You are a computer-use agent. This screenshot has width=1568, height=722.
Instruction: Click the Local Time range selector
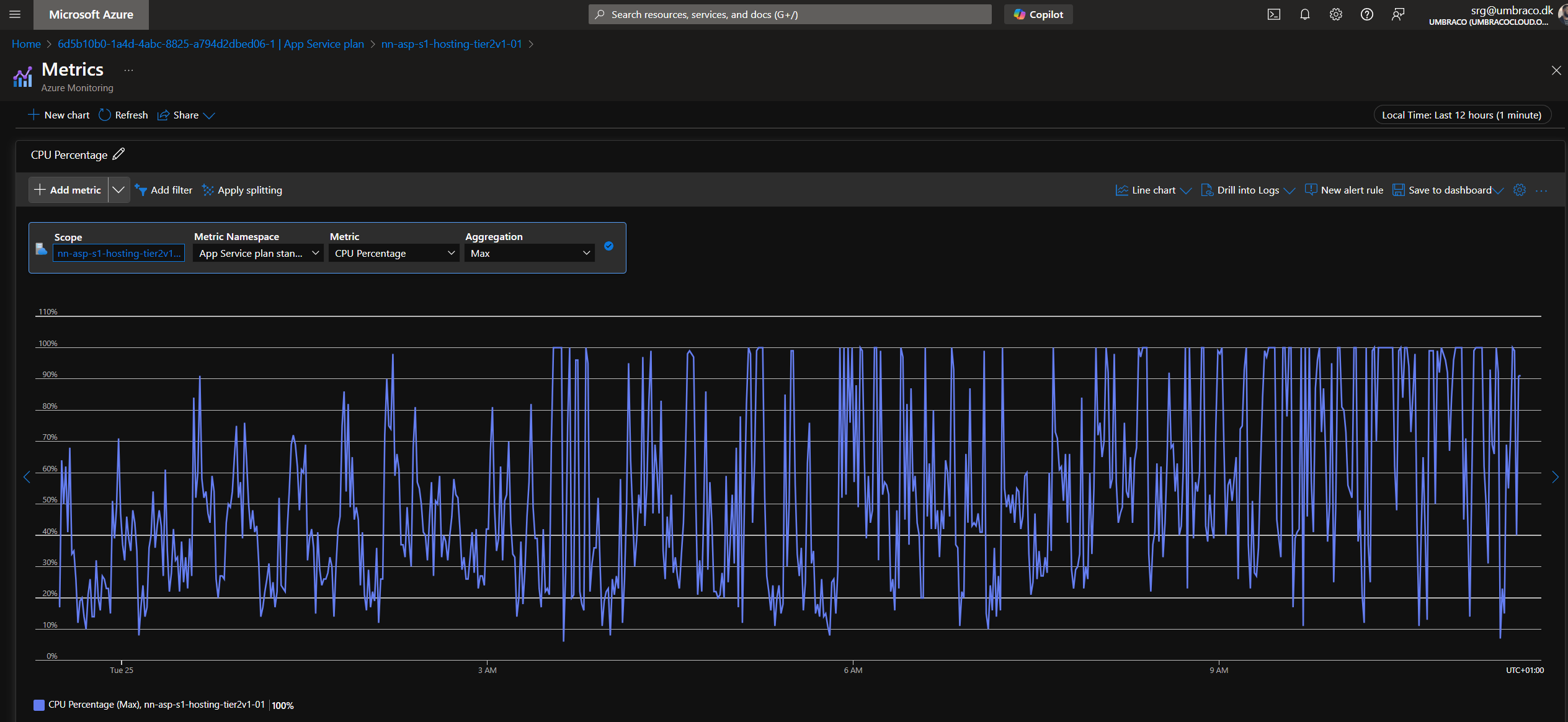click(1462, 115)
